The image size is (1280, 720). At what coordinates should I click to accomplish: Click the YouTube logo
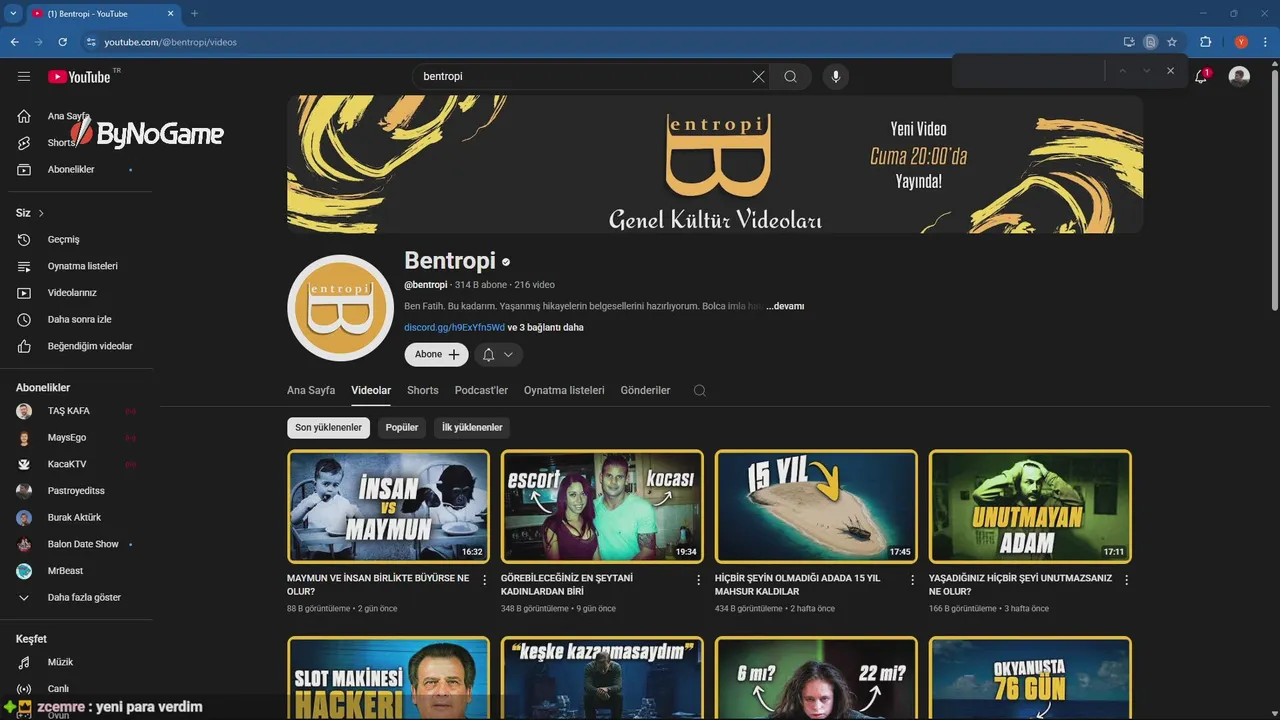80,77
